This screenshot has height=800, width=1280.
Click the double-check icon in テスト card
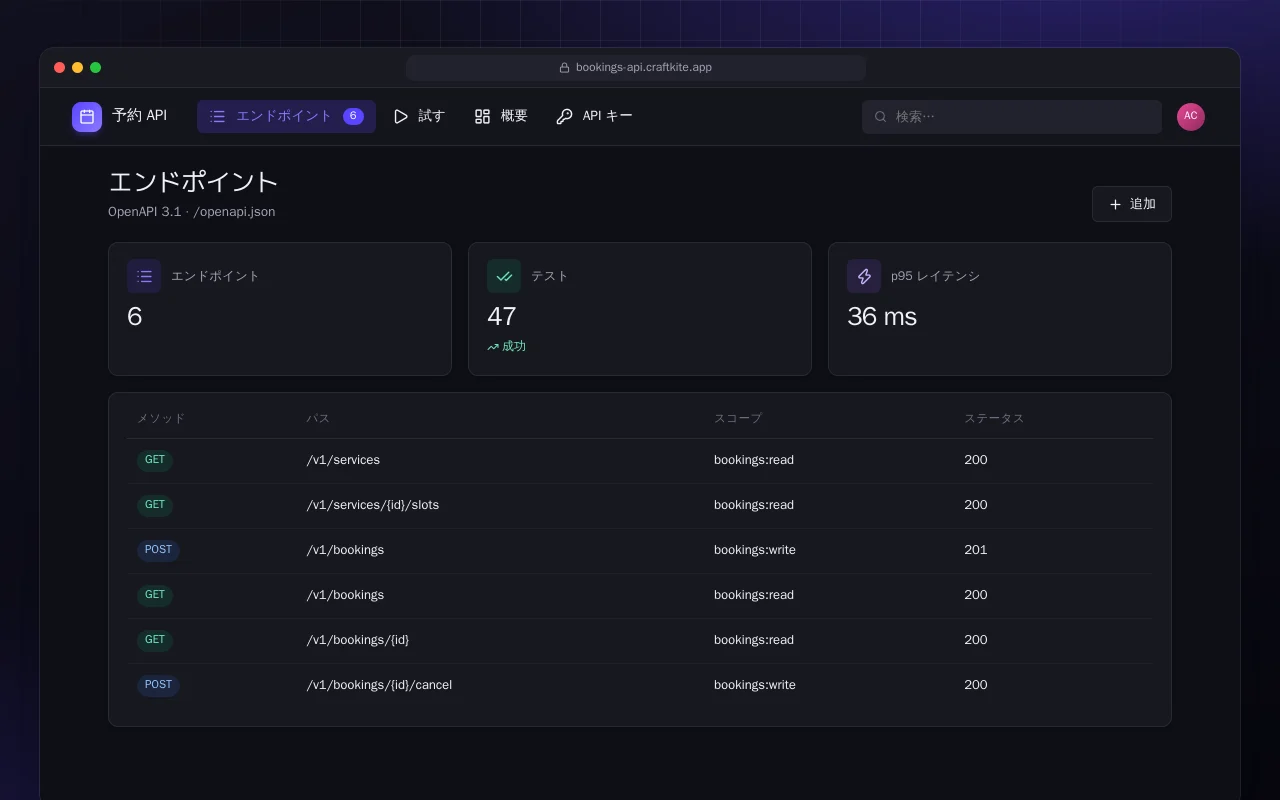tap(504, 276)
